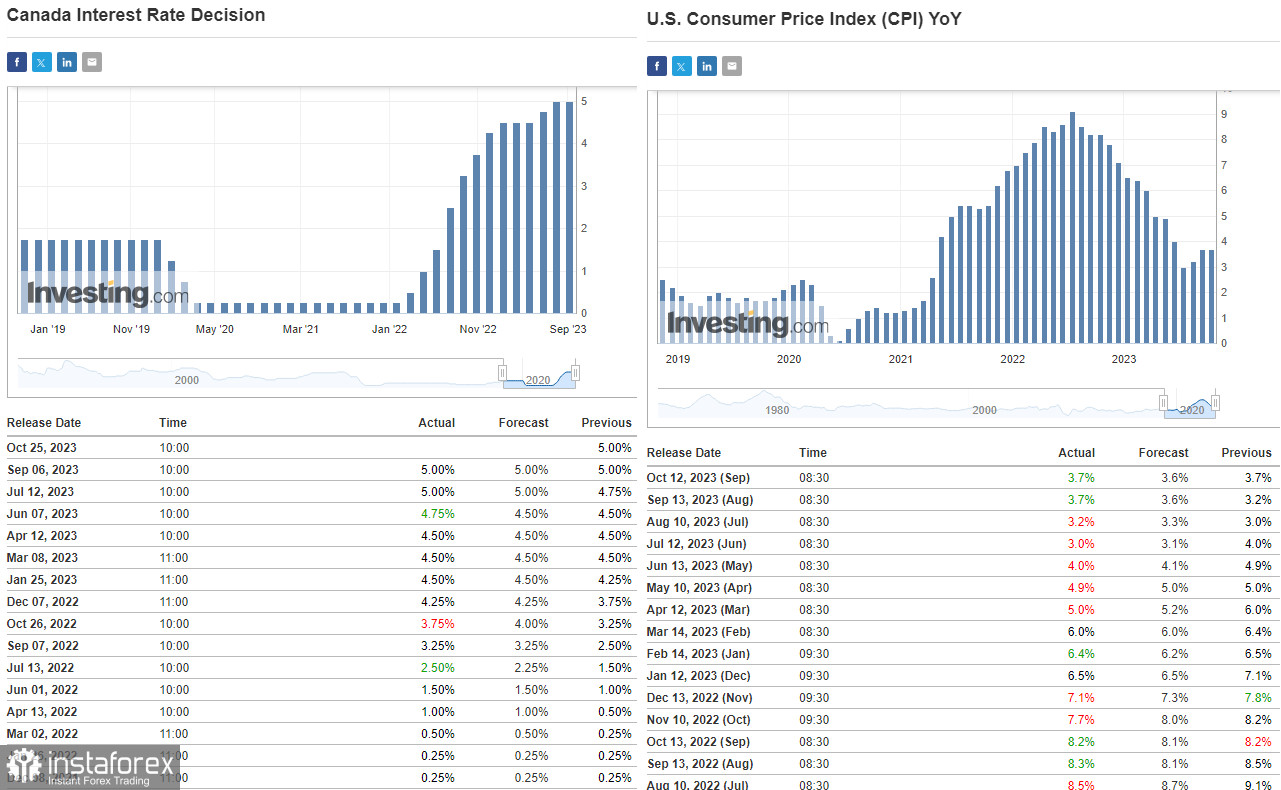Select Apr 12, 2023 Canada rate row
1281x790 pixels.
click(x=320, y=536)
